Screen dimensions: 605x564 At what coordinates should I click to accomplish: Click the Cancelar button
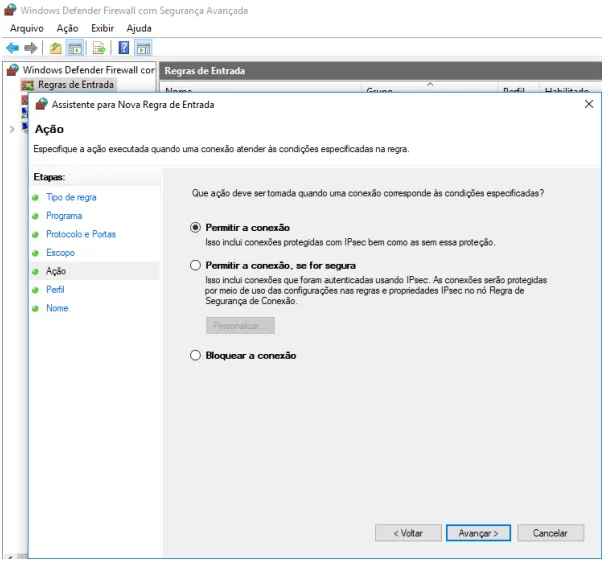click(x=550, y=533)
